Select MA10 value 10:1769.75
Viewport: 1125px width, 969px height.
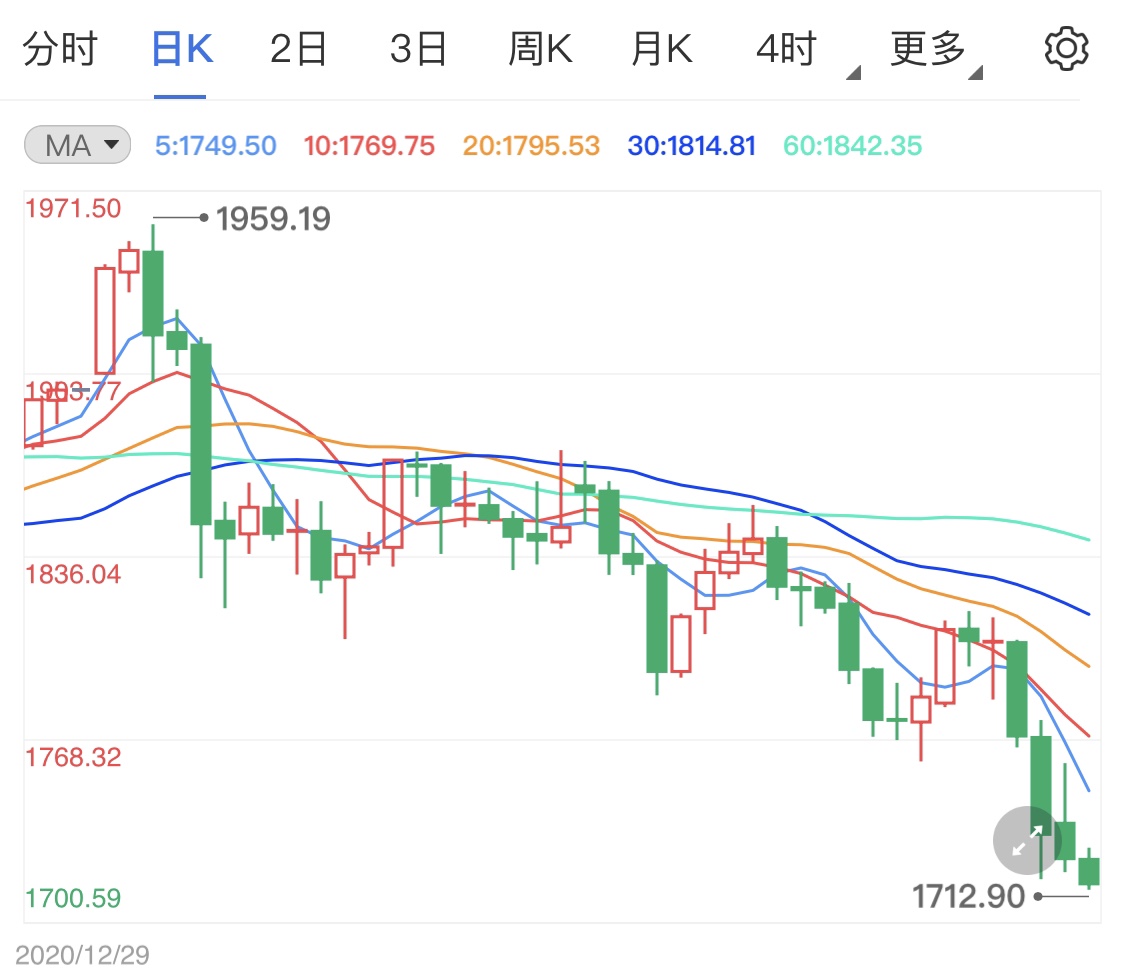[369, 146]
